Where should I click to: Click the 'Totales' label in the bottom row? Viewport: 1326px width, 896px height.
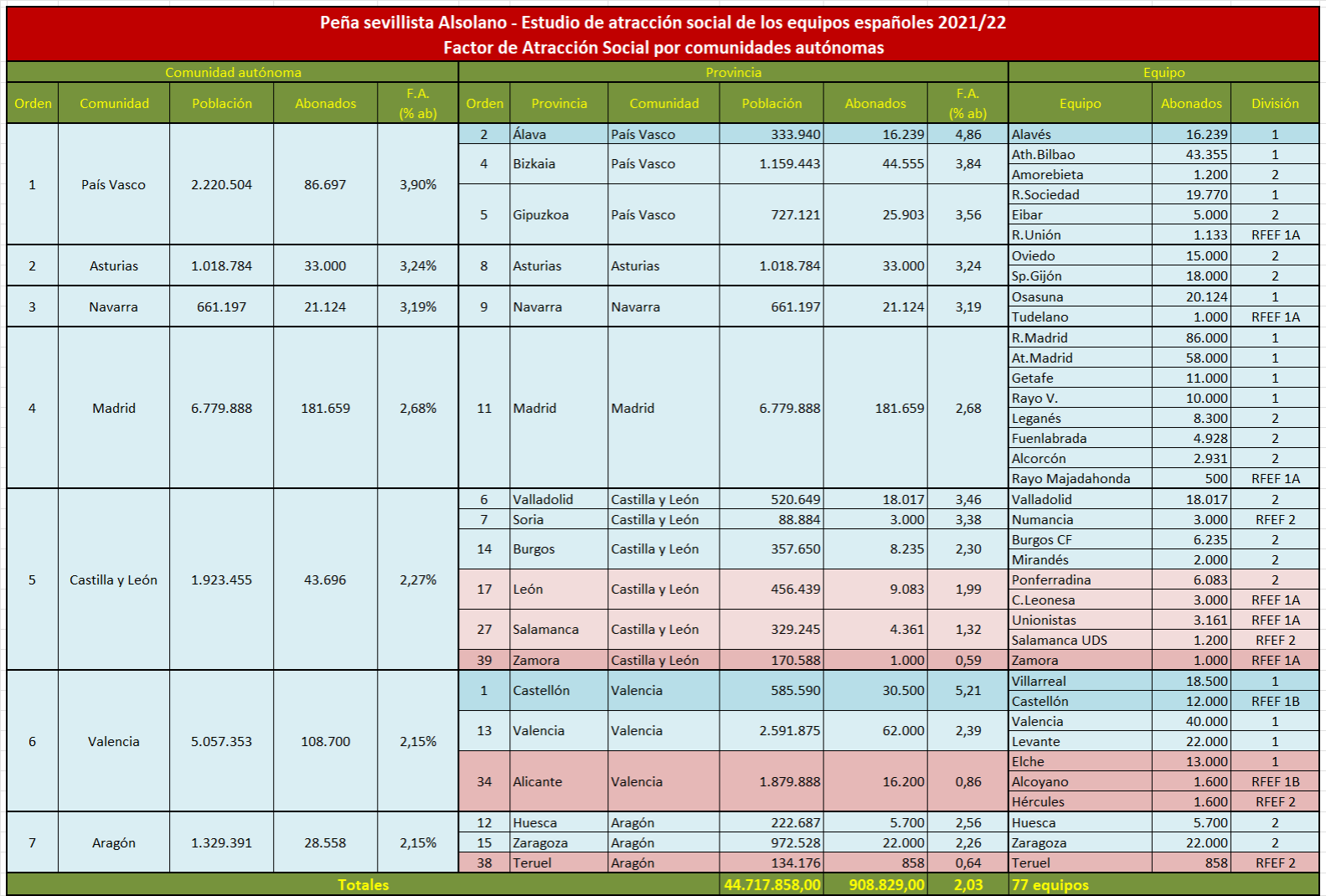363,884
